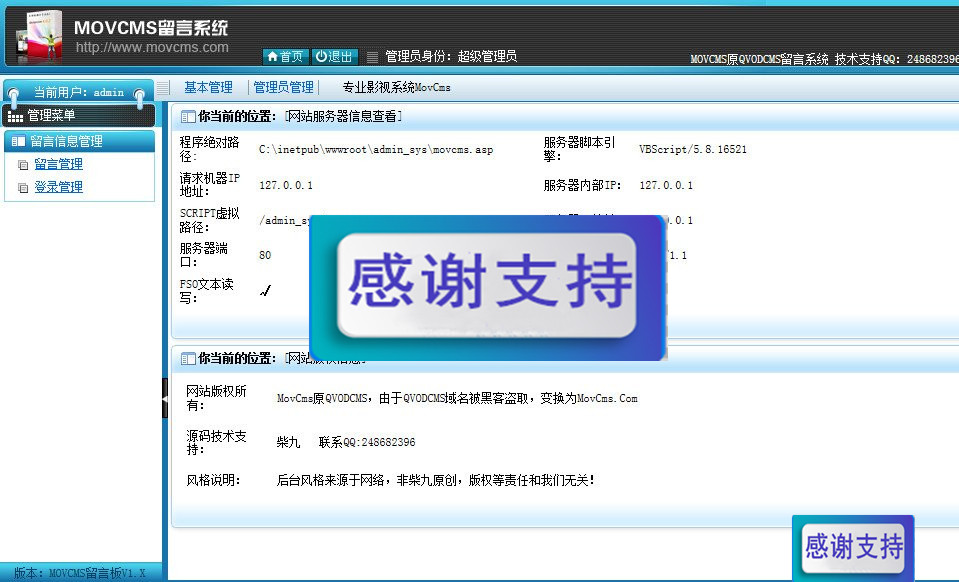Toggle the sidebar collapse handle

point(165,398)
